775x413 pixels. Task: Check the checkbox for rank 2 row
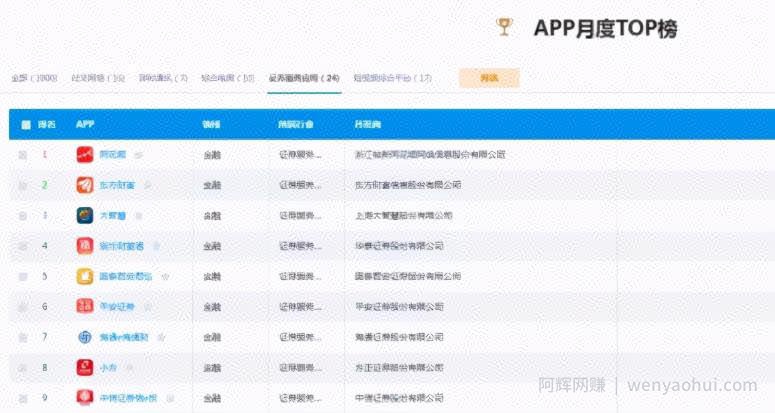23,186
